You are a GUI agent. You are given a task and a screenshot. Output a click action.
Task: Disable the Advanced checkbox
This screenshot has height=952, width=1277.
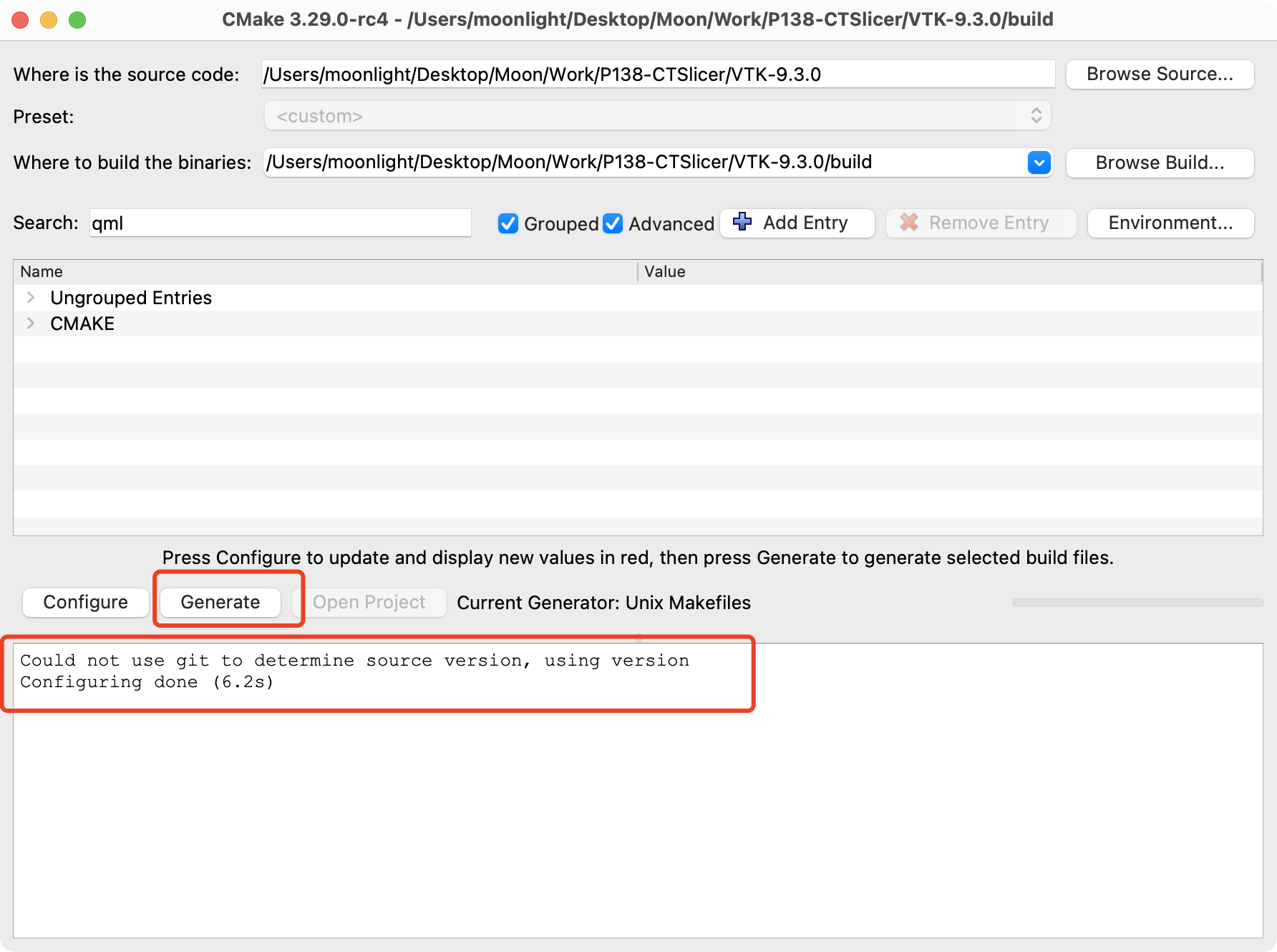[613, 223]
